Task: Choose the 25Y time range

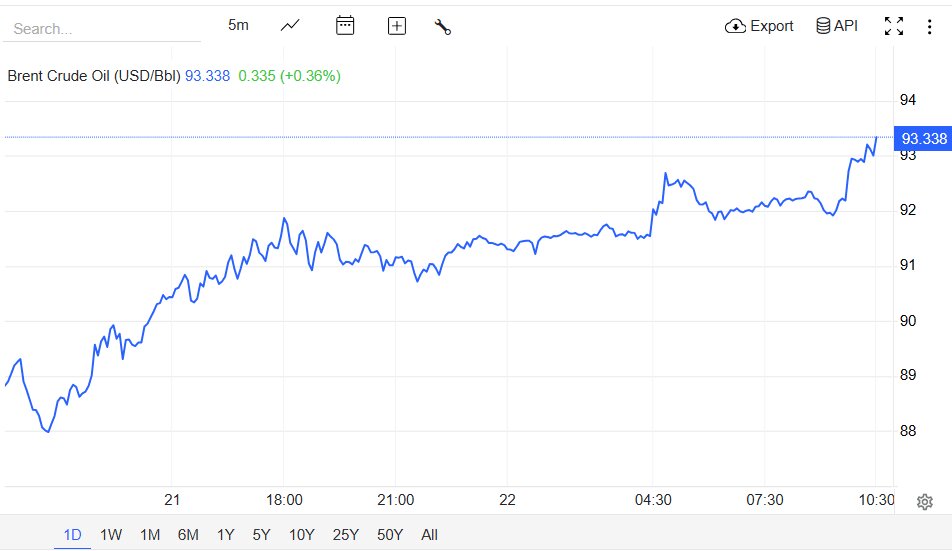Action: [x=345, y=535]
